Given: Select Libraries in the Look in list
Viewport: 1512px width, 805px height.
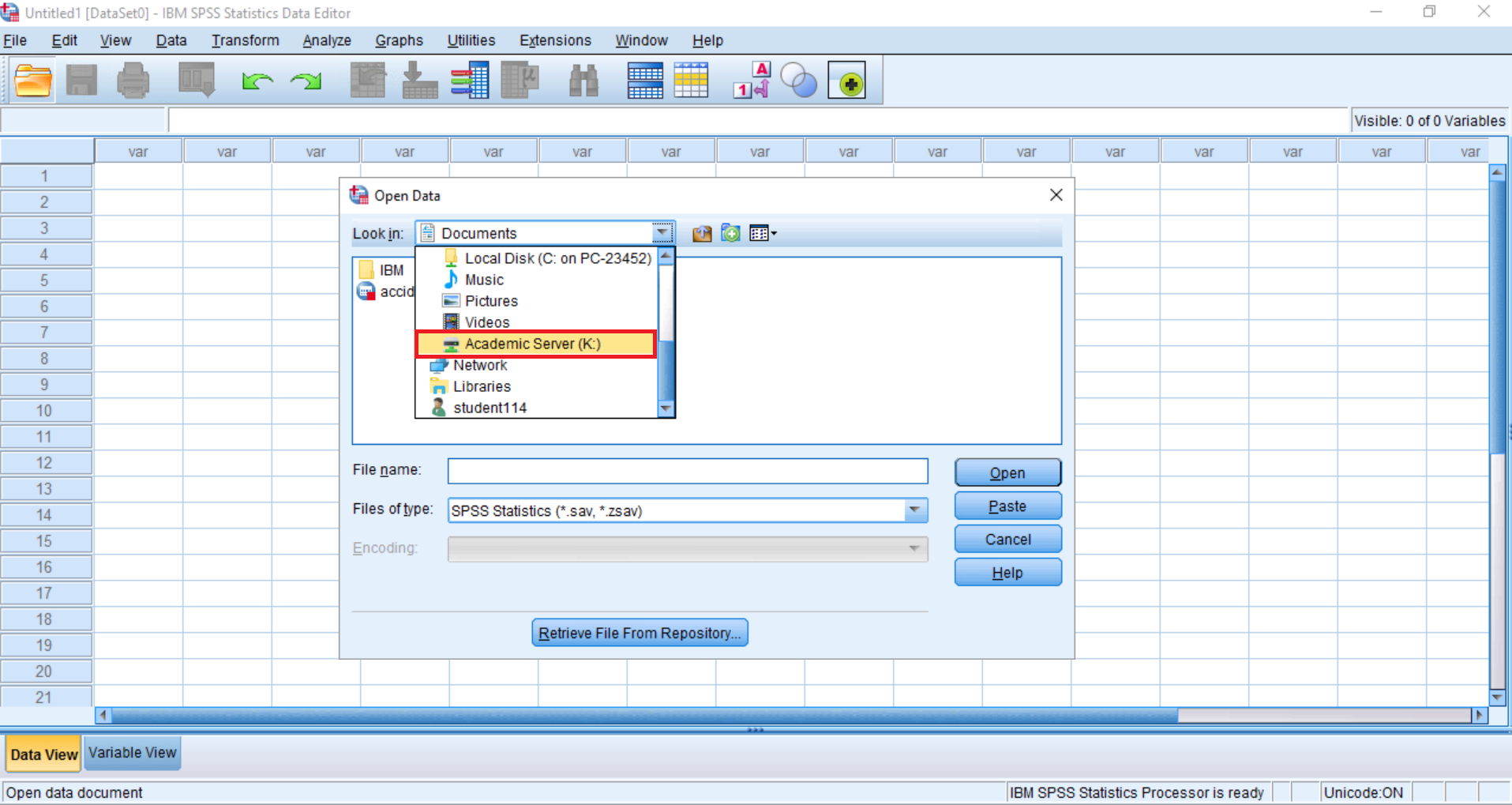Looking at the screenshot, I should [x=471, y=386].
